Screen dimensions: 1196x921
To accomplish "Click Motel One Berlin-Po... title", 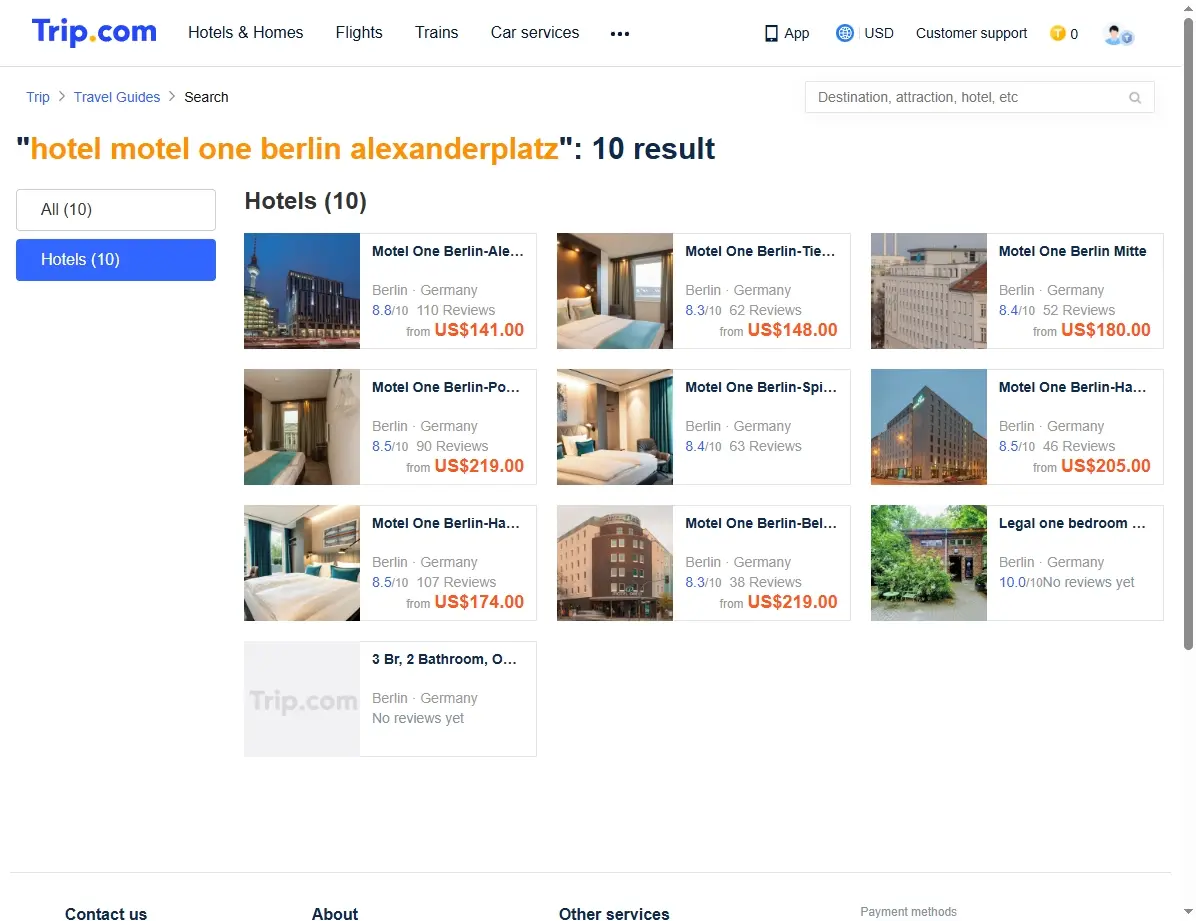I will point(446,387).
